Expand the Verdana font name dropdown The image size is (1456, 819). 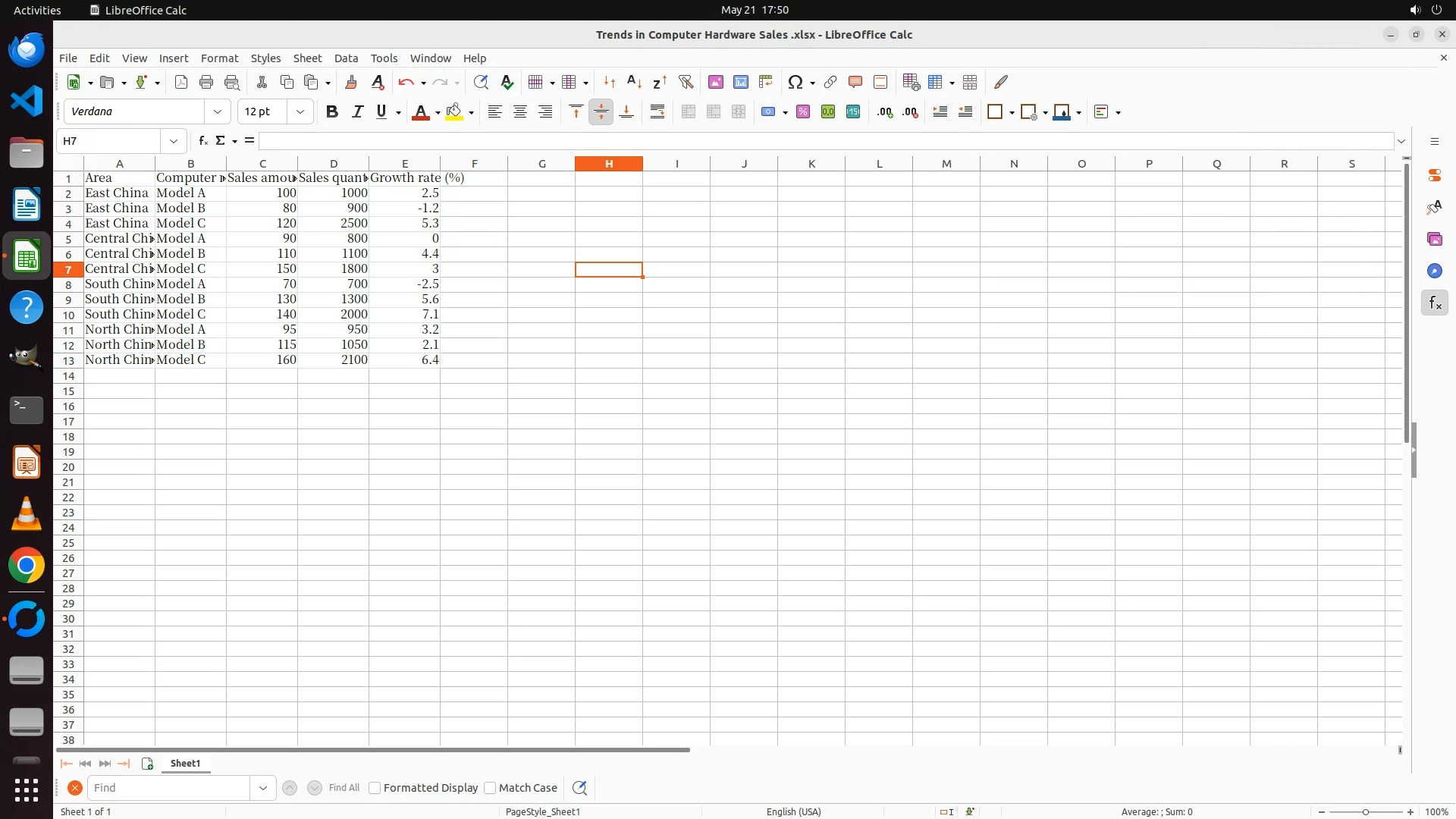pos(218,112)
